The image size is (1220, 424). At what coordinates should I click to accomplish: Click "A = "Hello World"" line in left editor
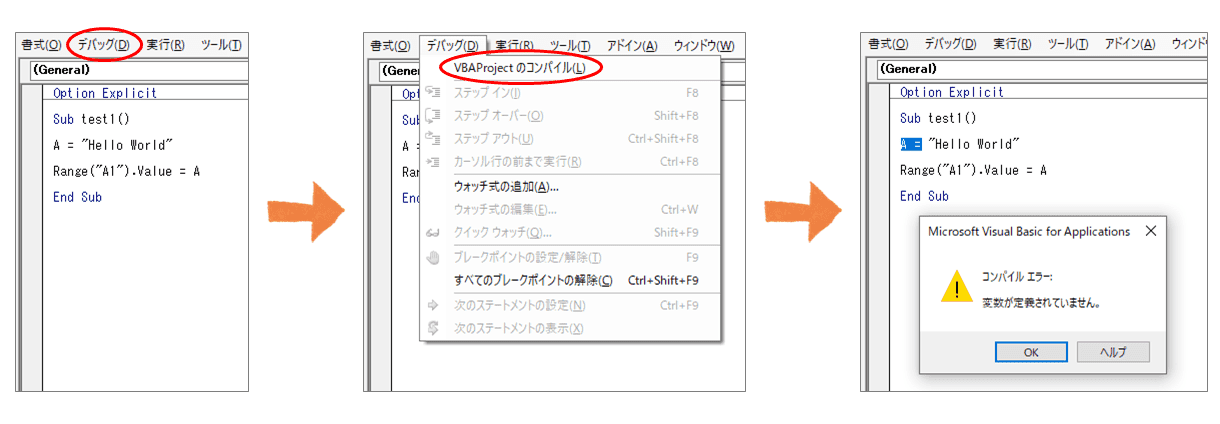pos(113,145)
